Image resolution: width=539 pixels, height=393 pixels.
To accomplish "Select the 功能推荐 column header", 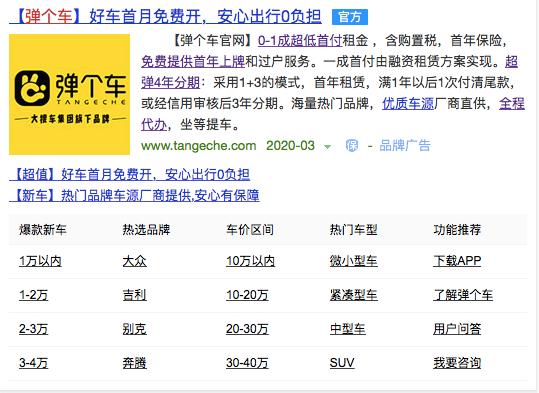I will [x=457, y=229].
